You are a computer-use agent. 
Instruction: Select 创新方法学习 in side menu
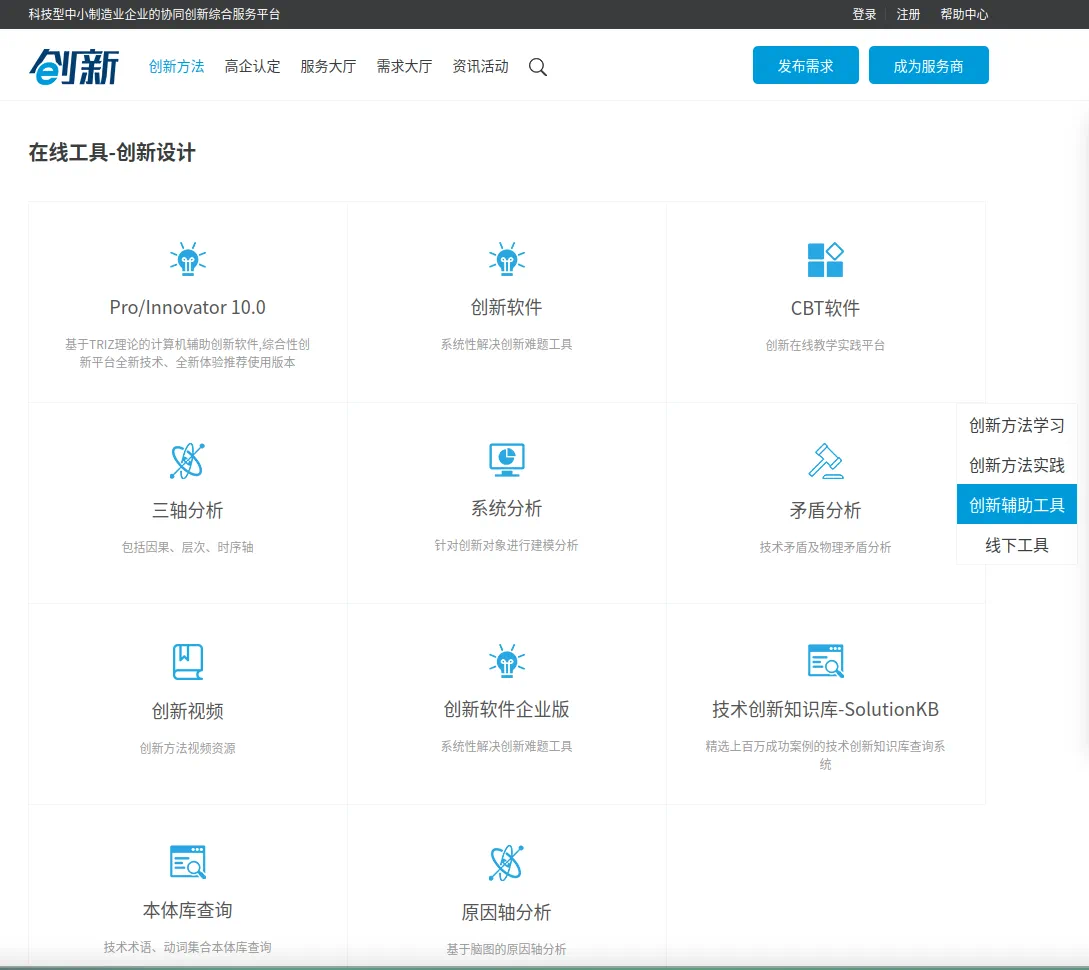pos(1017,425)
